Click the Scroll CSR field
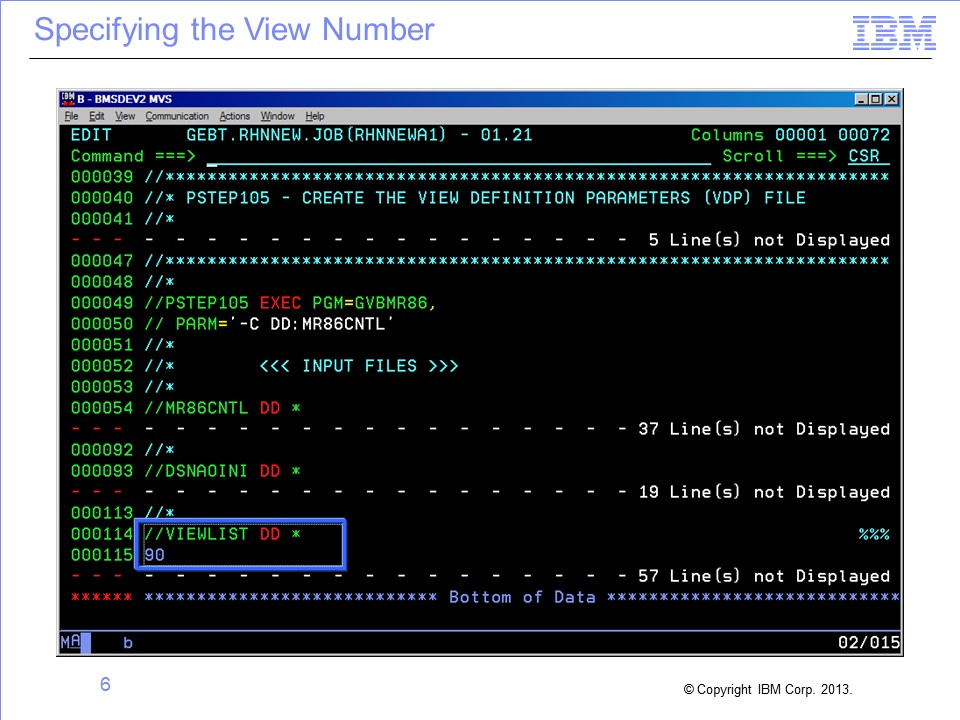The height and width of the screenshot is (720, 960). [869, 156]
